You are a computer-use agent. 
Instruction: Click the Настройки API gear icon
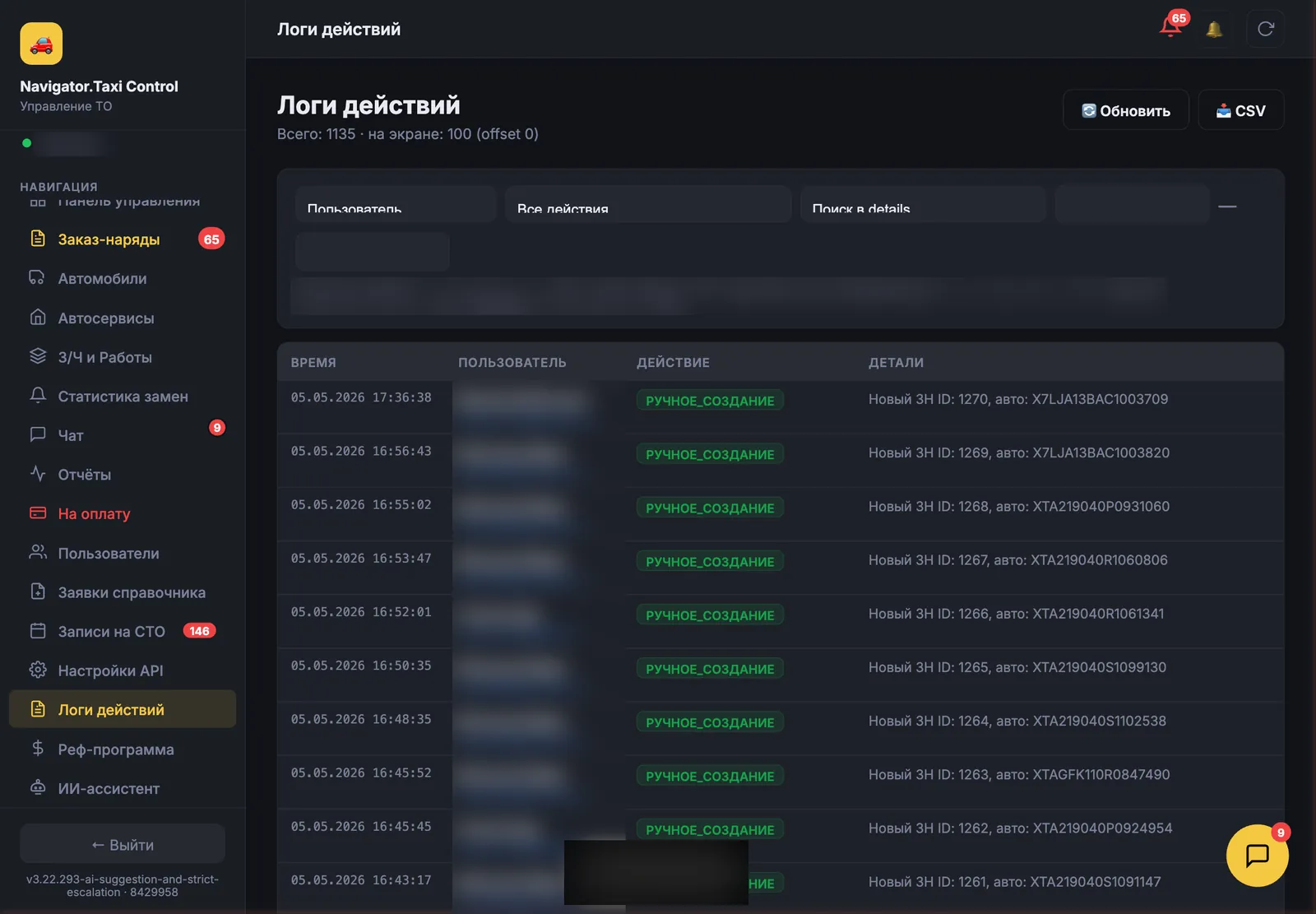[x=38, y=670]
